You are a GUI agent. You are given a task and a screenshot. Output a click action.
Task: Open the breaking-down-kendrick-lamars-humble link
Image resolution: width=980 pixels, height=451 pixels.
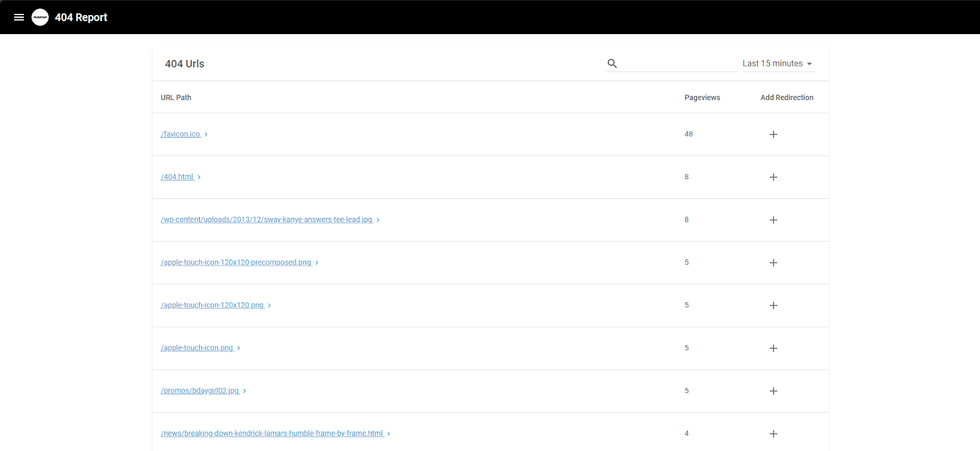[x=272, y=434]
